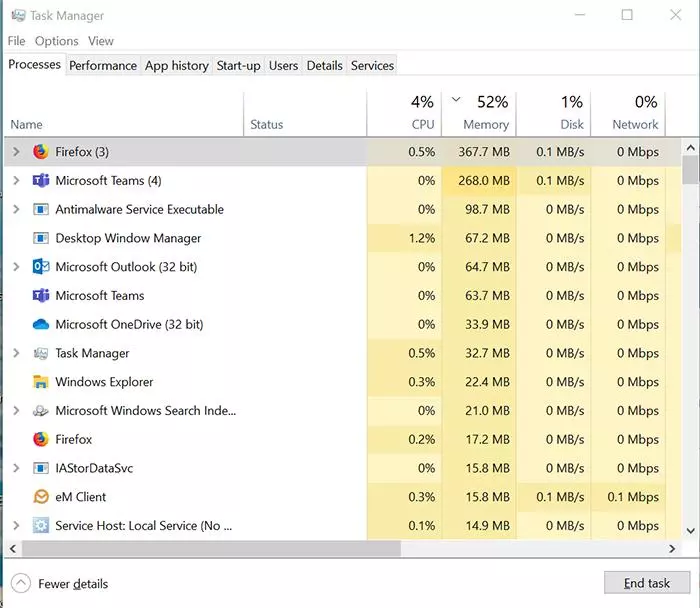
Task: Click the vertical scrollbar down arrow
Action: pos(690,531)
